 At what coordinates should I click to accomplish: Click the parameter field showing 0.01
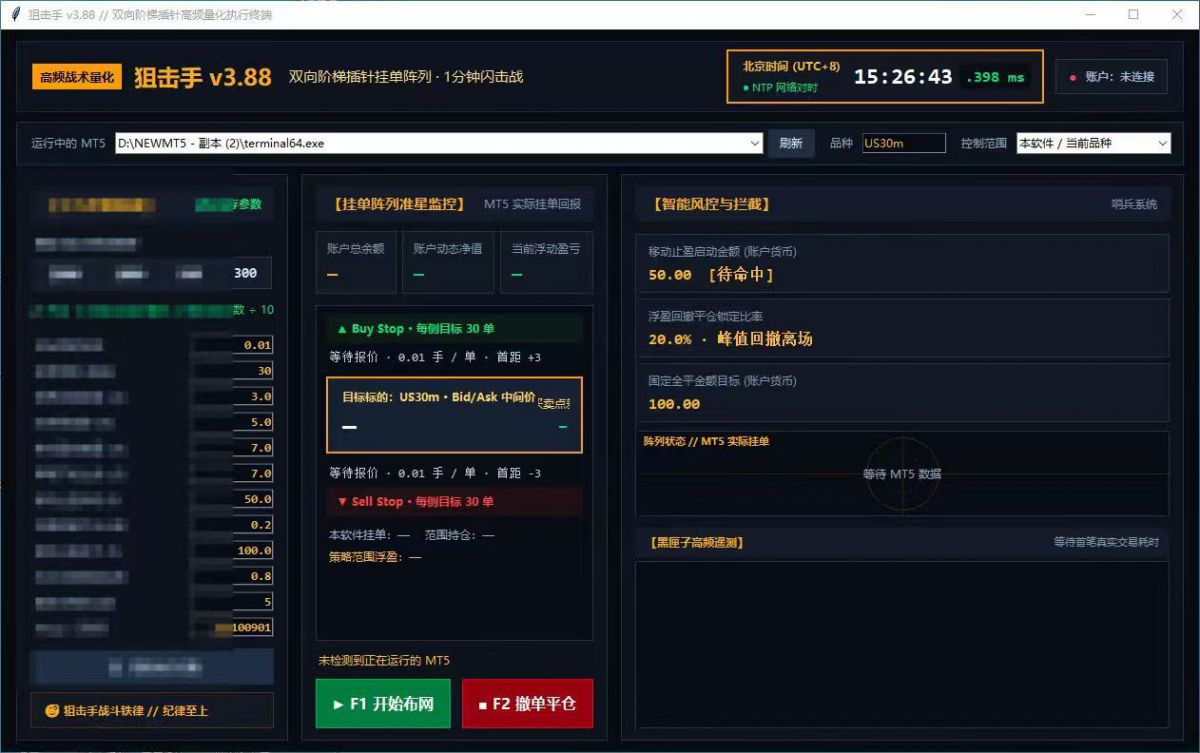click(253, 345)
